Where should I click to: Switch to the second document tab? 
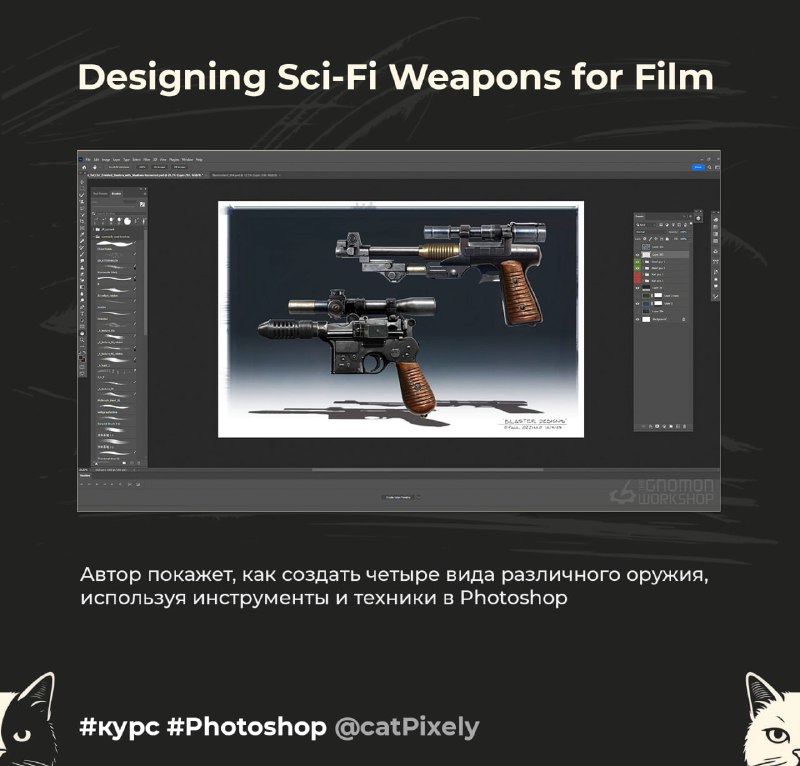point(244,175)
